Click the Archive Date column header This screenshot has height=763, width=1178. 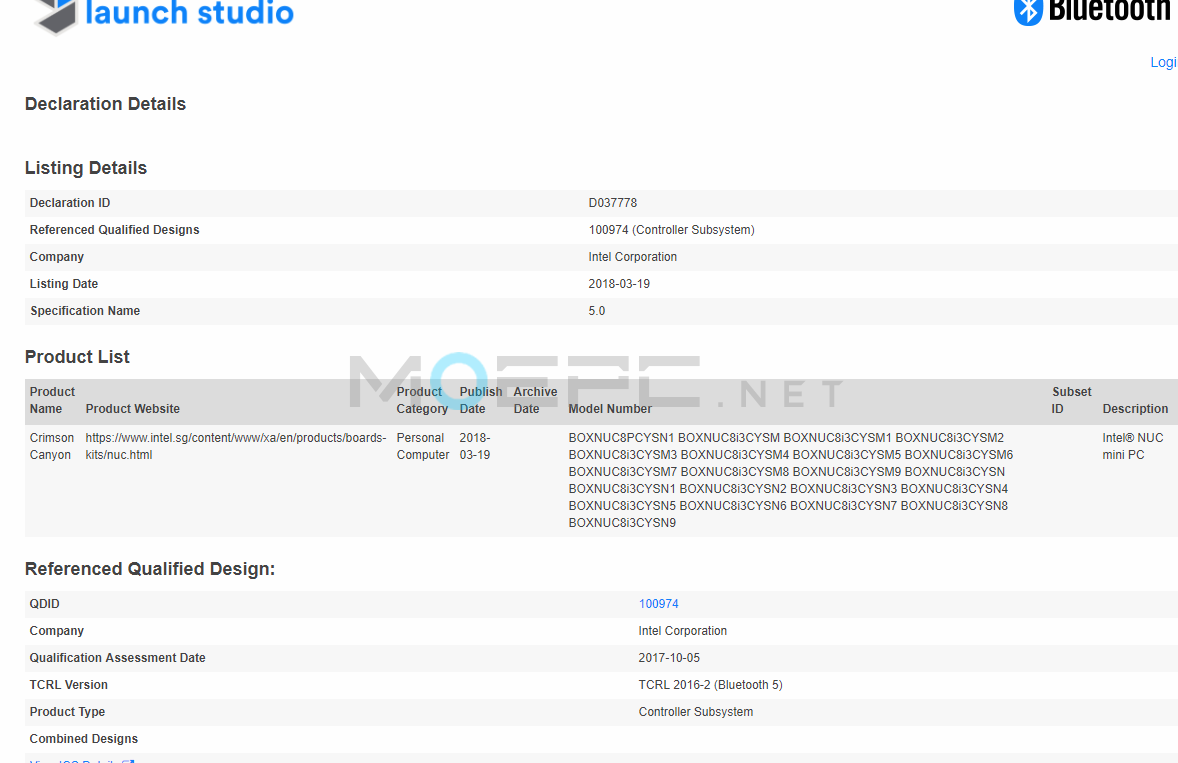(x=535, y=400)
